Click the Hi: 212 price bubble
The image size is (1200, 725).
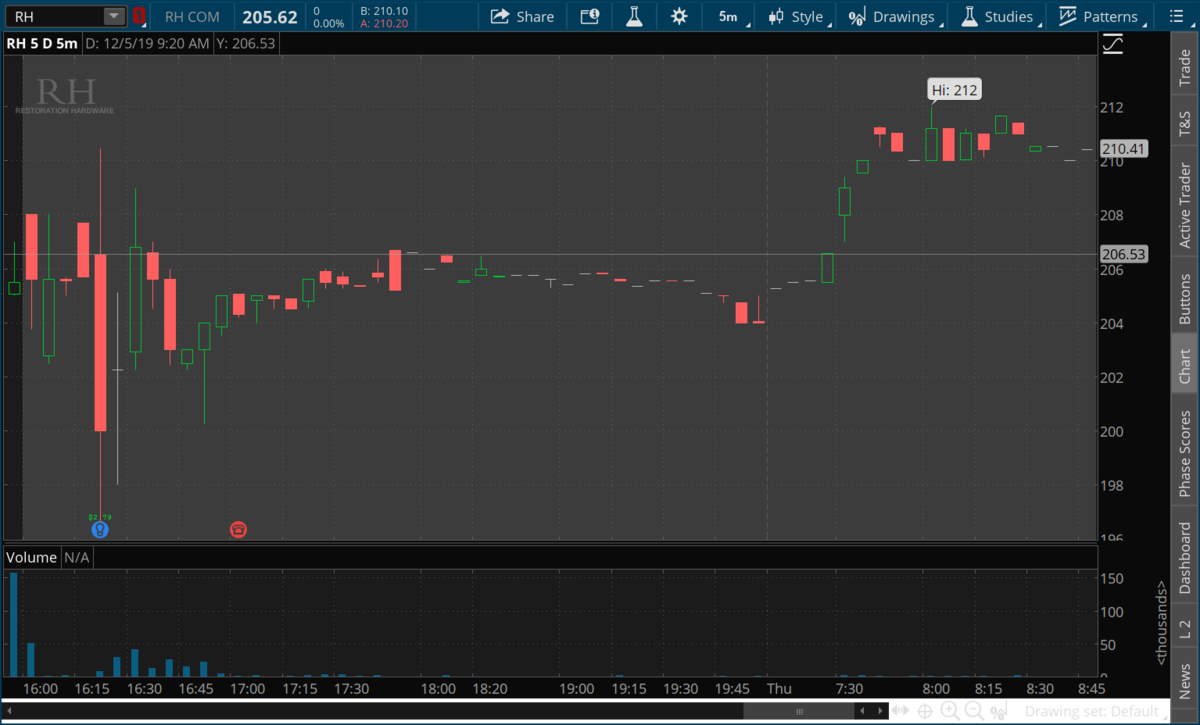954,90
